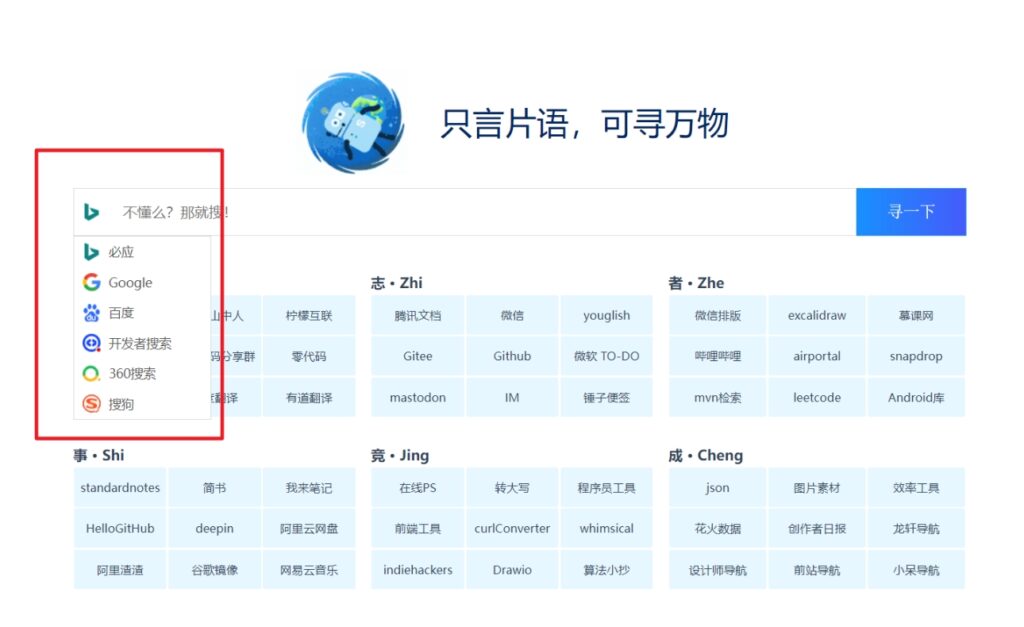Open the 柠檬互联 link

pos(309,315)
